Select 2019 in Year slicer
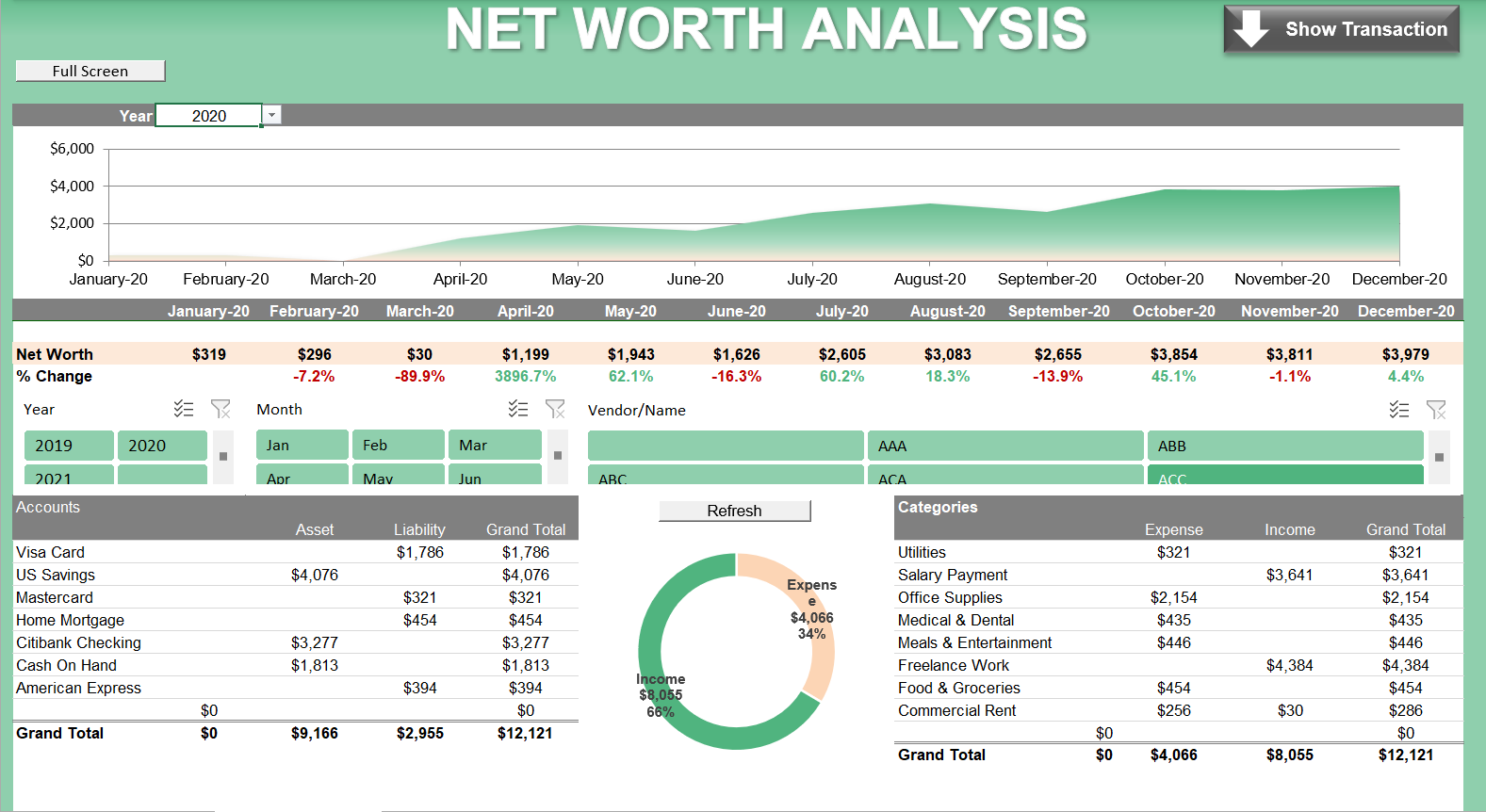 pos(69,446)
